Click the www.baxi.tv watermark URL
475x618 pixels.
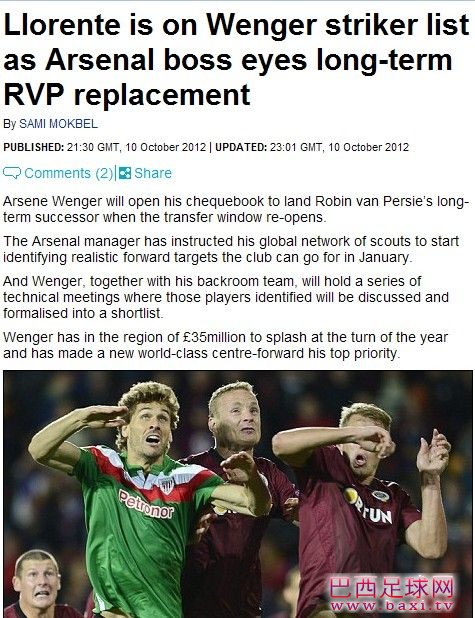point(391,606)
